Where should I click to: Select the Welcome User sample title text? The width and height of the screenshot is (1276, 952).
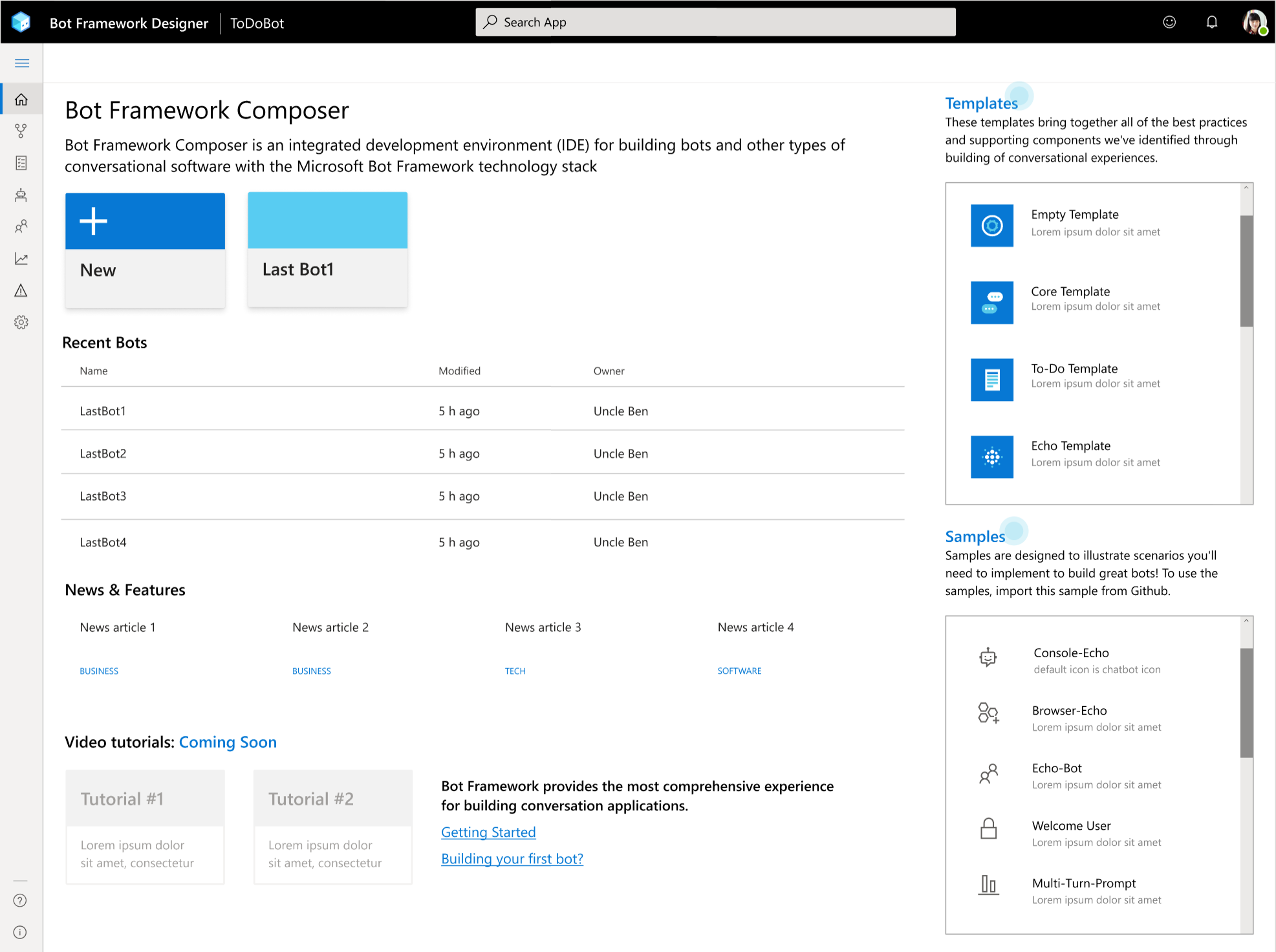(1071, 825)
